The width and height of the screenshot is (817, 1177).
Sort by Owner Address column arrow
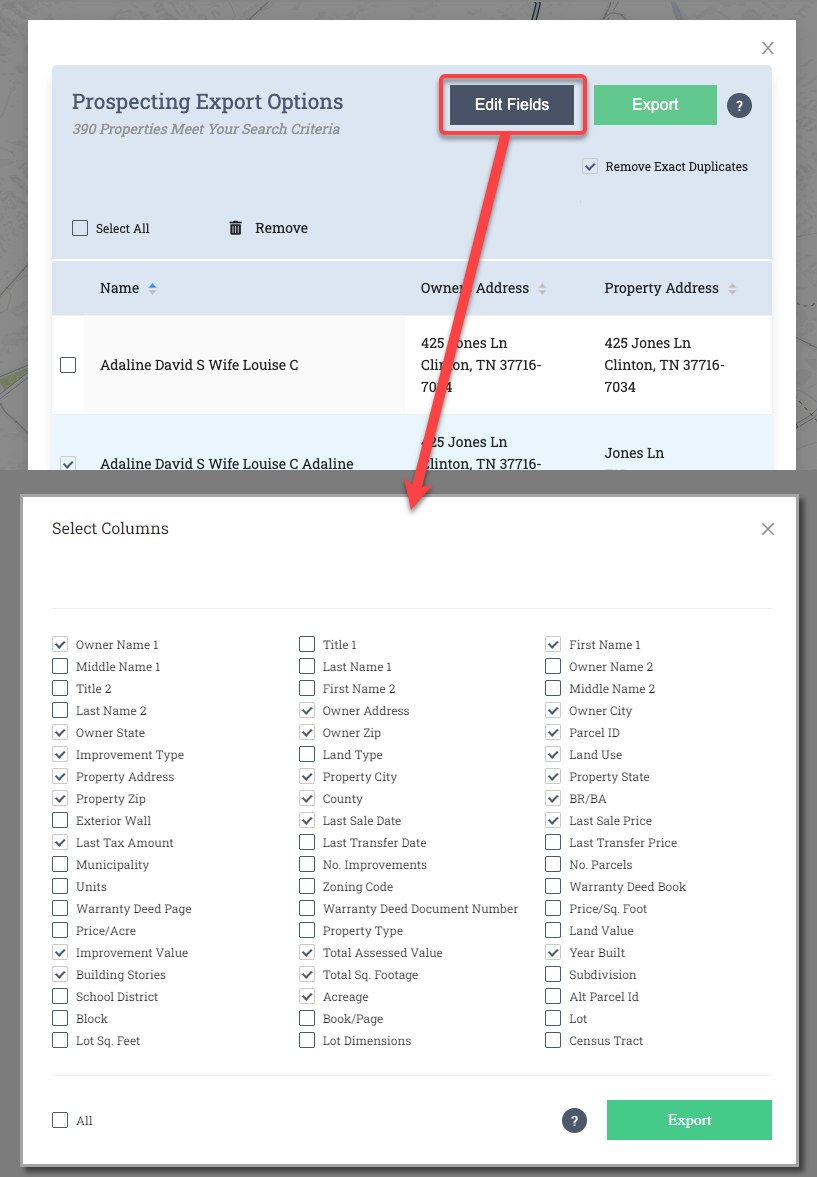(x=543, y=289)
